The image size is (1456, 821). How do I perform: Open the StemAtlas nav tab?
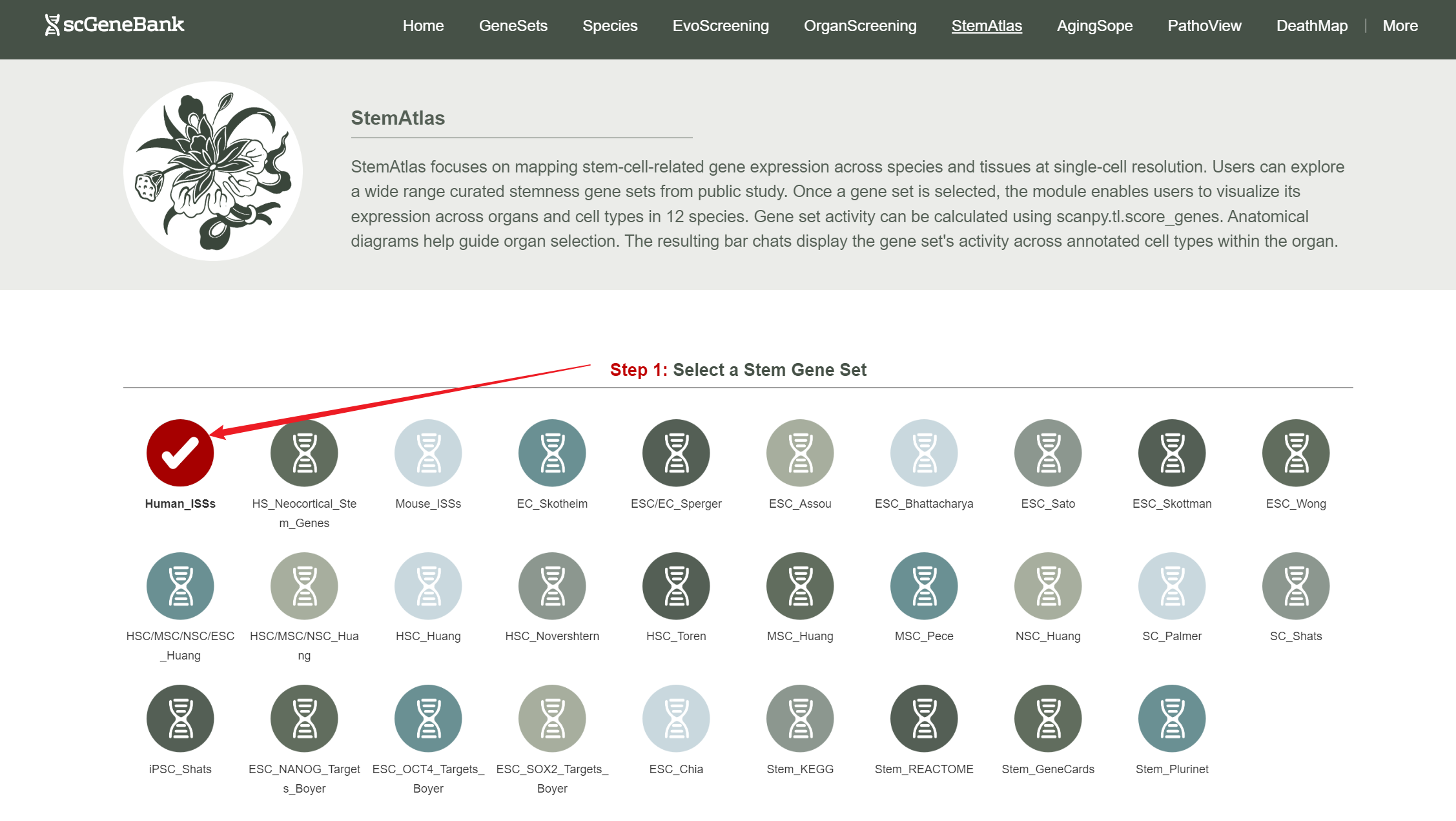pyautogui.click(x=987, y=26)
